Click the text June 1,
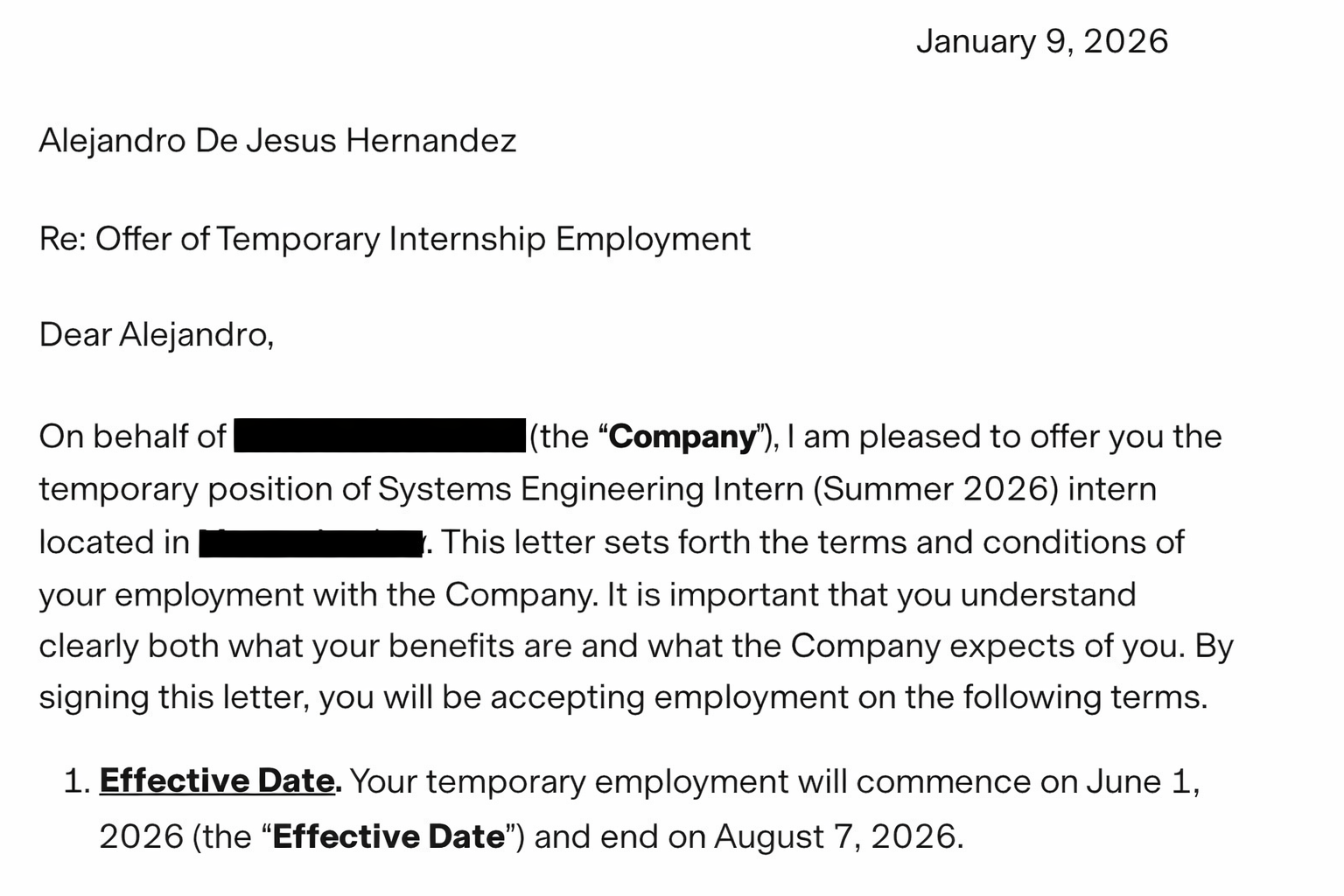The height and width of the screenshot is (896, 1344). [1142, 781]
